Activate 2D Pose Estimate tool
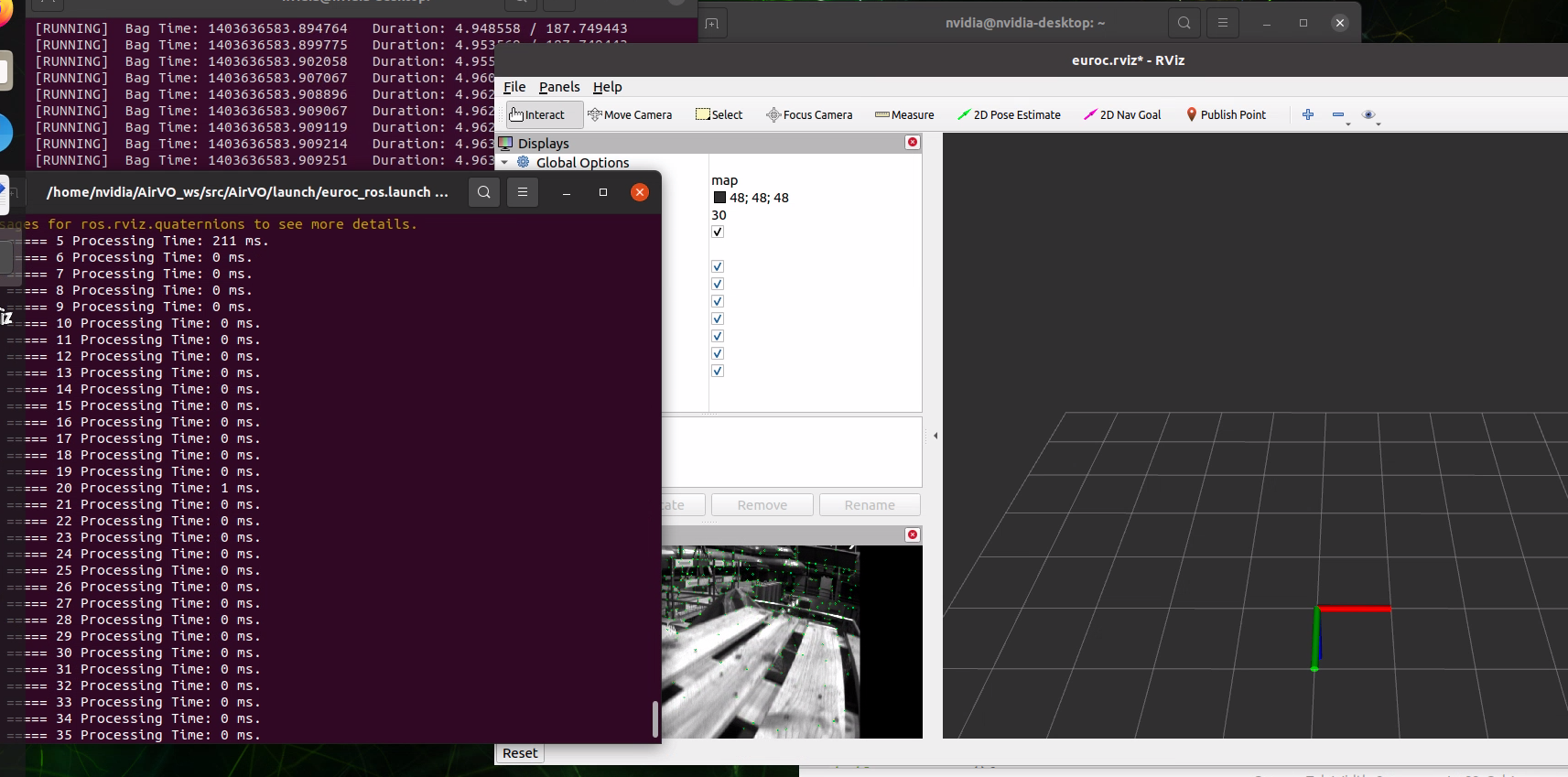Image resolution: width=1568 pixels, height=777 pixels. 1009,114
